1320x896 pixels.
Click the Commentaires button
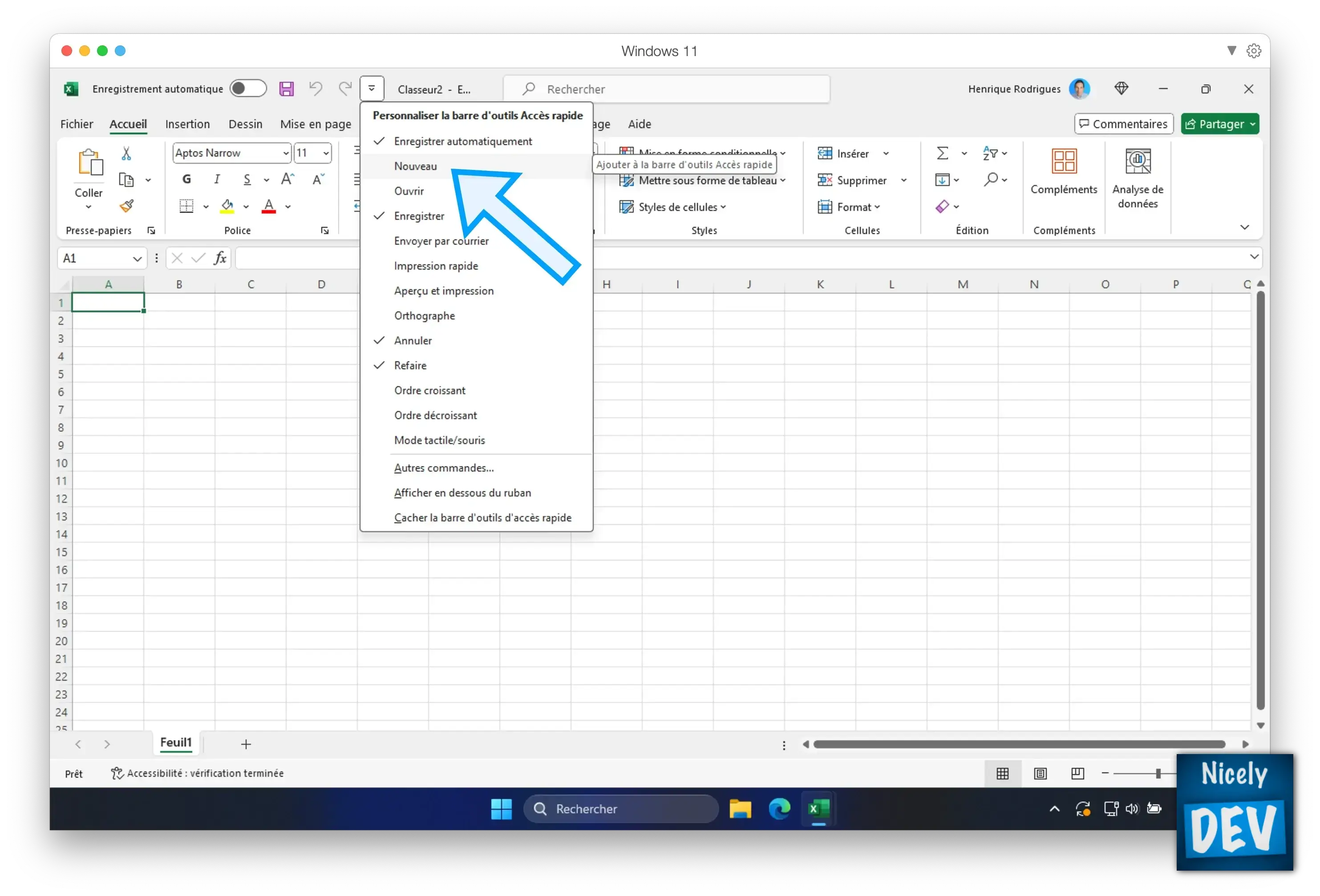[1123, 124]
